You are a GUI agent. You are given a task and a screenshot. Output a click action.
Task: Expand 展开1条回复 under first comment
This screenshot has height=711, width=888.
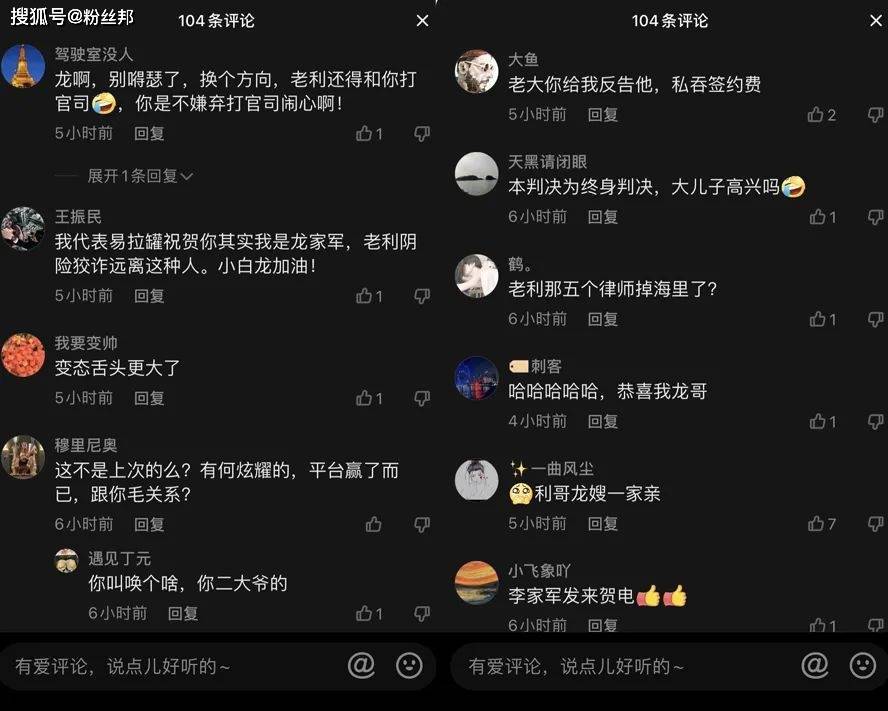140,176
